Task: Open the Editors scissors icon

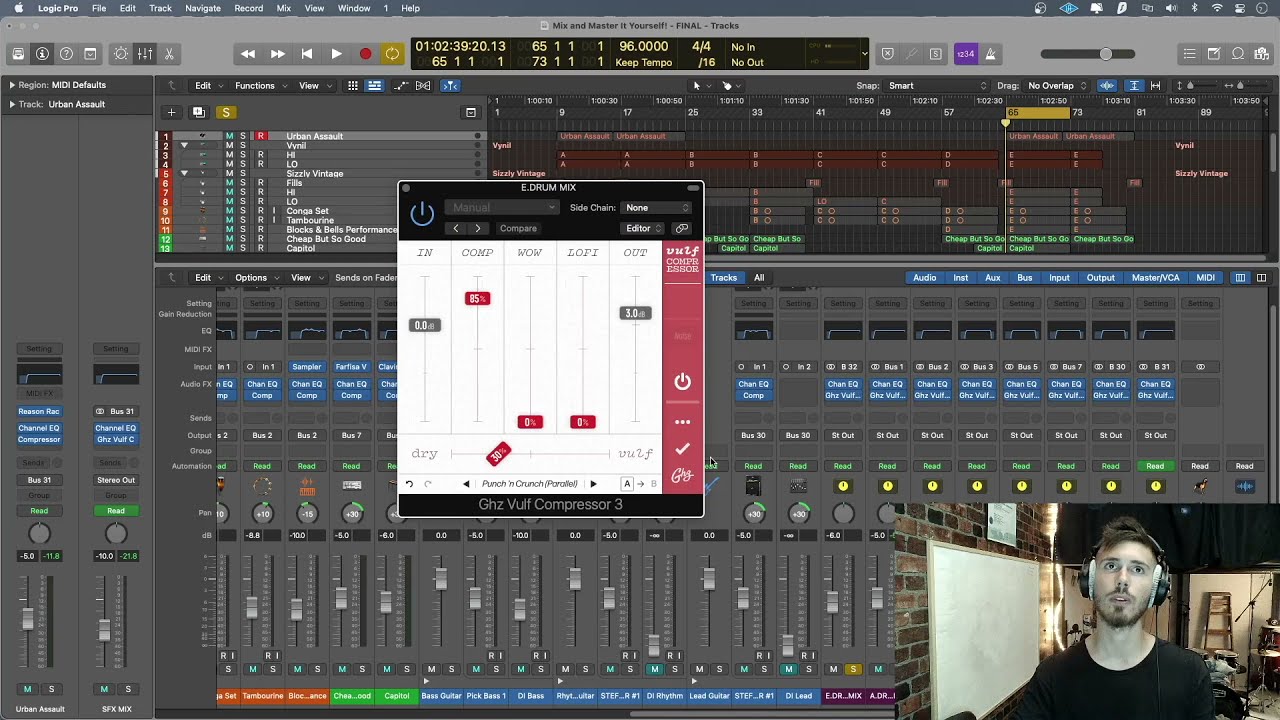Action: click(x=169, y=54)
